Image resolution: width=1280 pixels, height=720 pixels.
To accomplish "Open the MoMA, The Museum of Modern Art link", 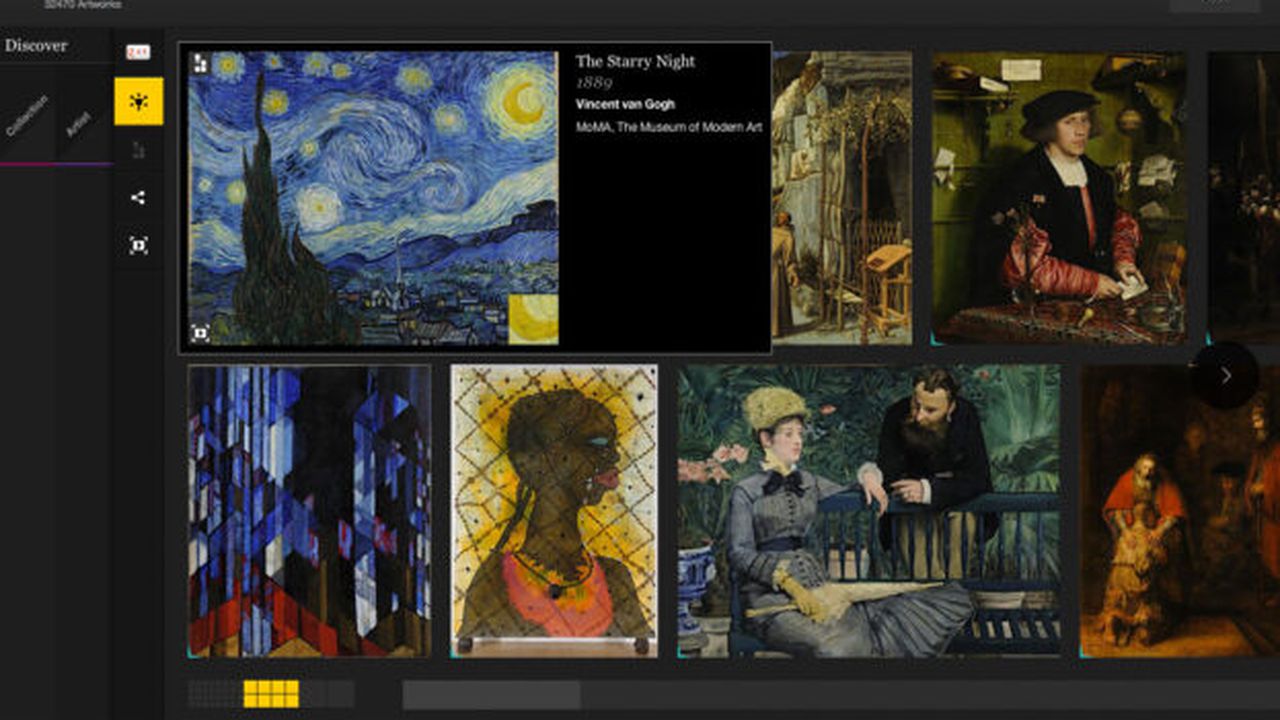I will (x=669, y=127).
